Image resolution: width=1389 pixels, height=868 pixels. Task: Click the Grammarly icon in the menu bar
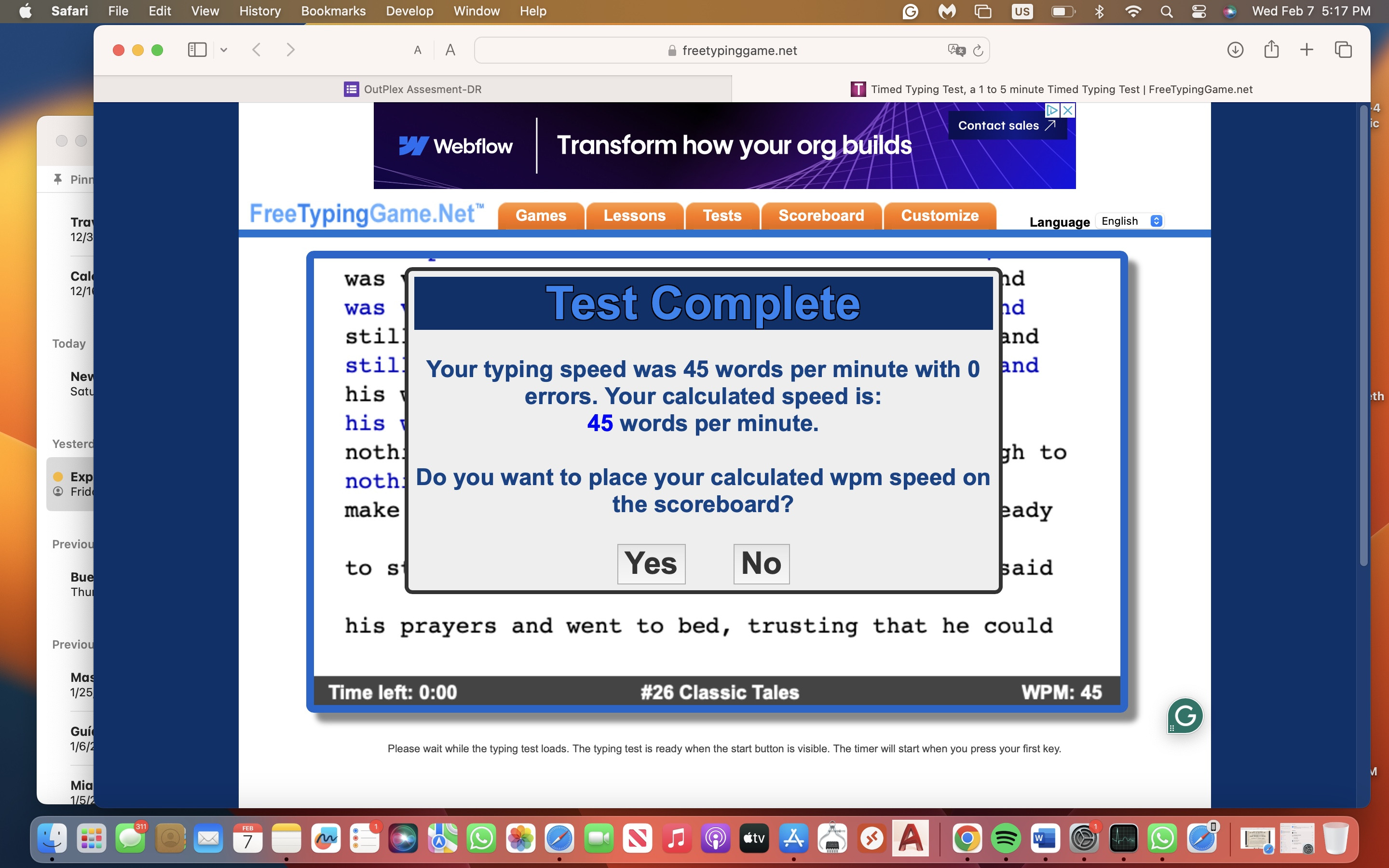910,12
